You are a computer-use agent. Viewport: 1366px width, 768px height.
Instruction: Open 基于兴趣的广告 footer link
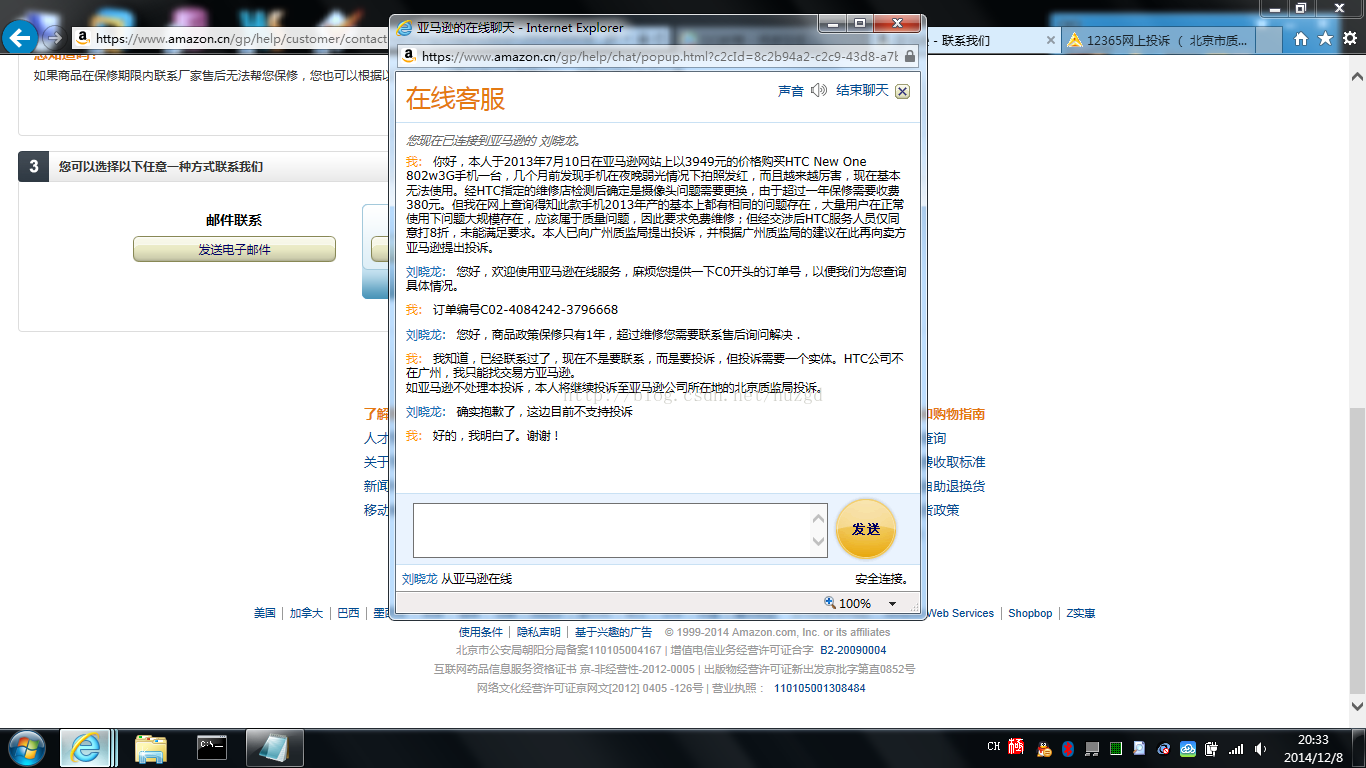pyautogui.click(x=613, y=632)
